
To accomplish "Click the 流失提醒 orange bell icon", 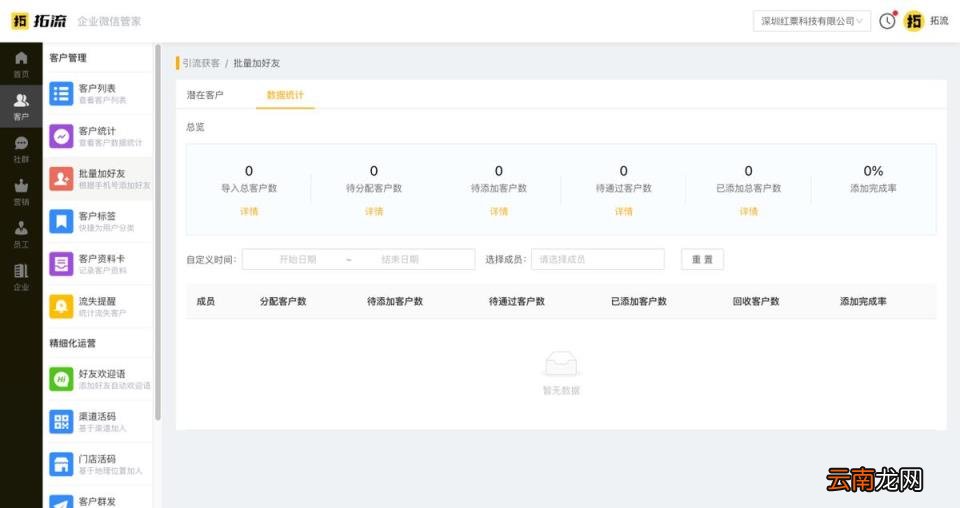I will click(61, 306).
